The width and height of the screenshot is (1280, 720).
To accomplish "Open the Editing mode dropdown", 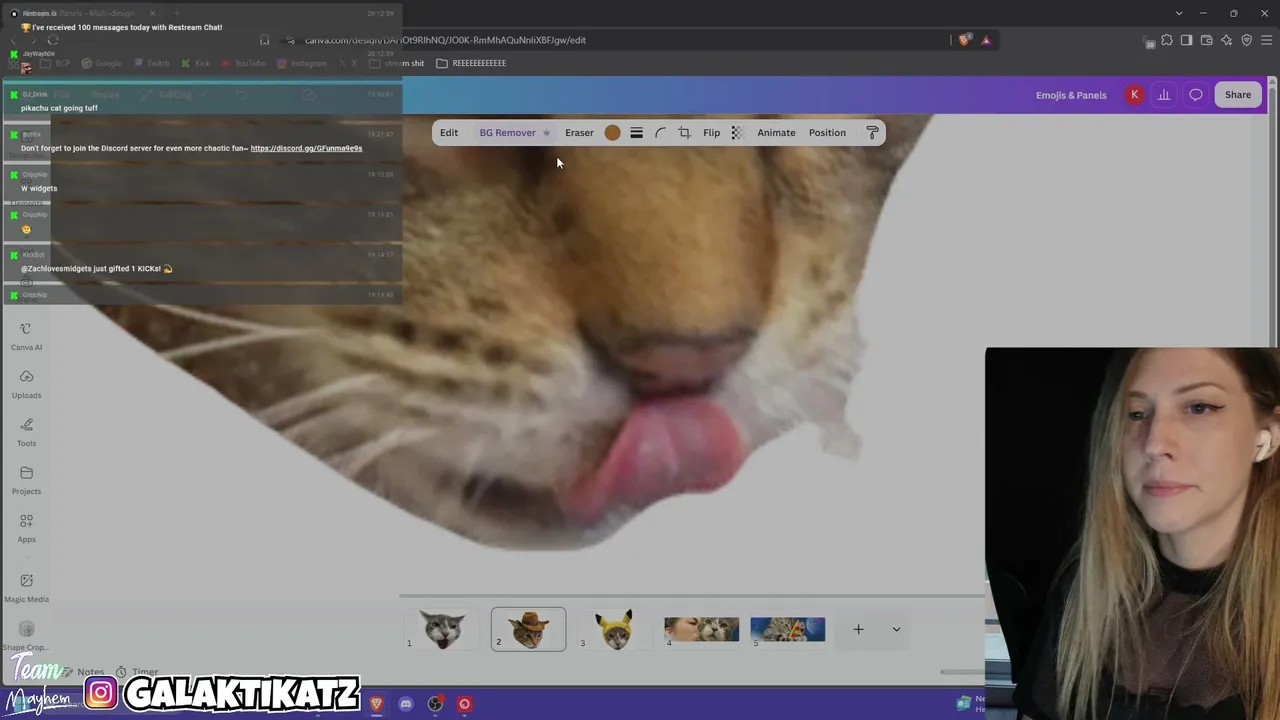I will click(x=175, y=95).
